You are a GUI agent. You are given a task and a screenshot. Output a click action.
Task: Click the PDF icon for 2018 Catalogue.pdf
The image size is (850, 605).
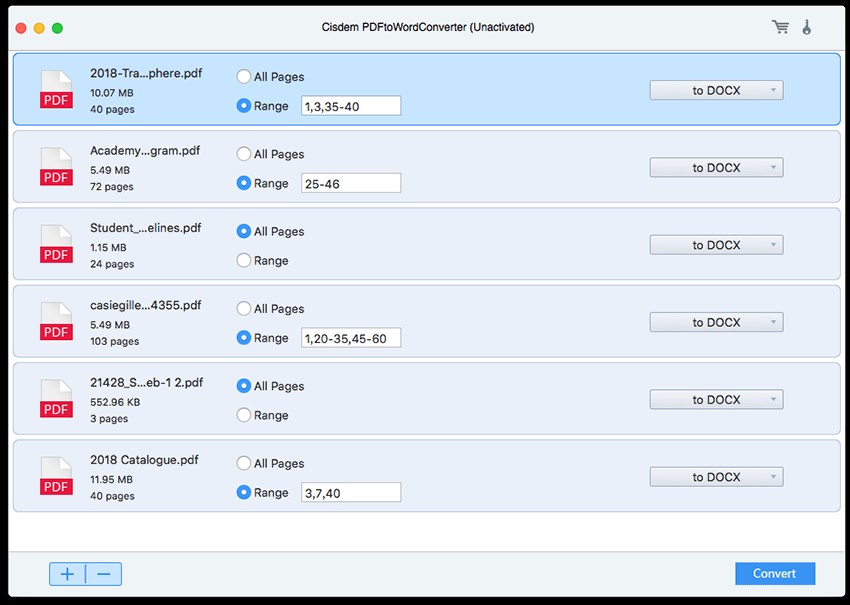point(56,476)
